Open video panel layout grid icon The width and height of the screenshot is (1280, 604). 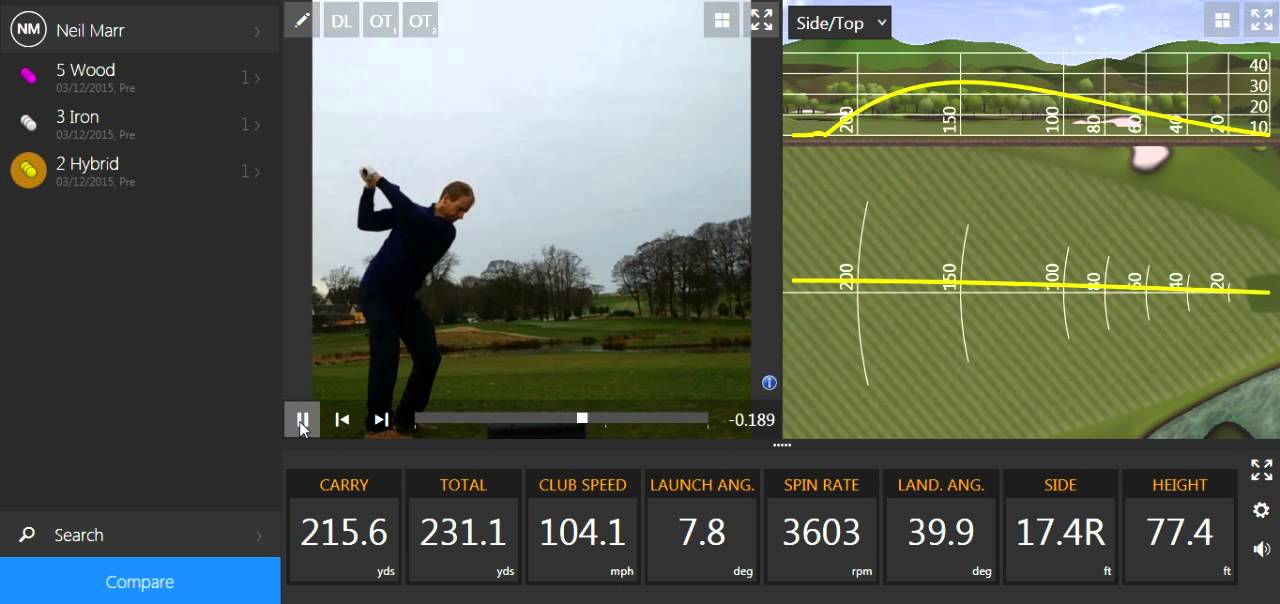click(x=721, y=20)
